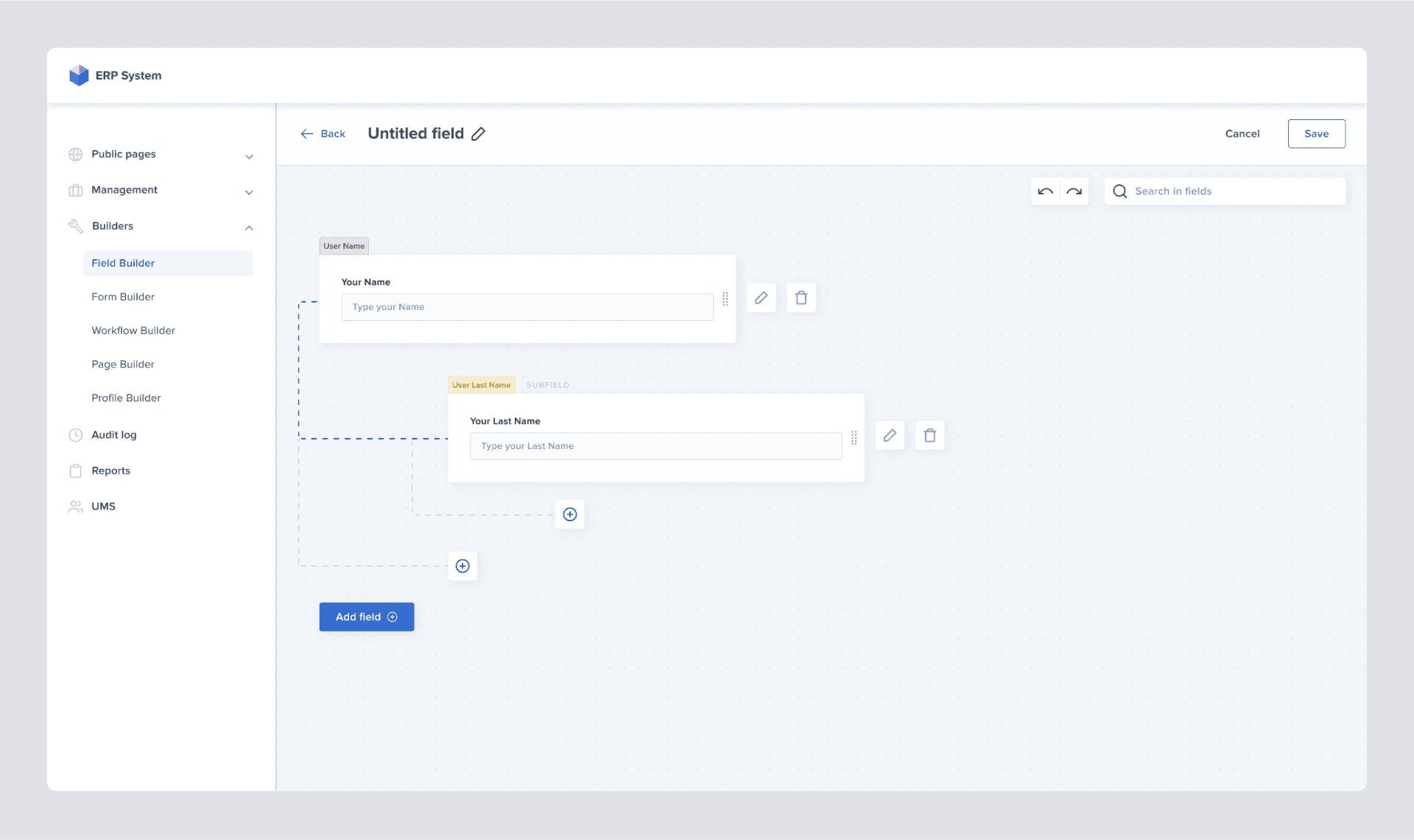Image resolution: width=1414 pixels, height=840 pixels.
Task: Select the User Last Name tag label
Action: click(x=482, y=384)
